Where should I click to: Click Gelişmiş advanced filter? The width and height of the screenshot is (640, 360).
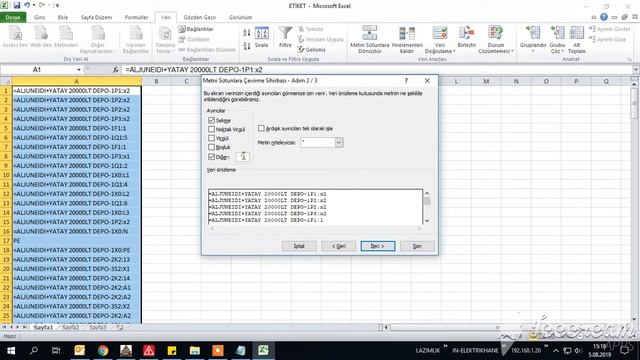[x=311, y=49]
